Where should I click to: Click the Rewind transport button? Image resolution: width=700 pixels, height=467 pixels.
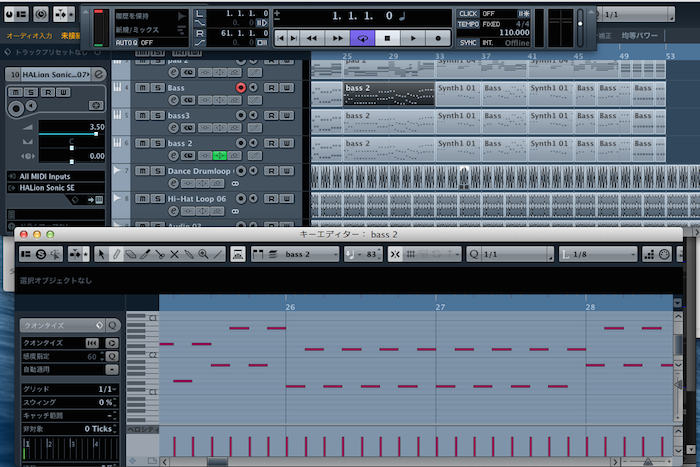pos(312,38)
